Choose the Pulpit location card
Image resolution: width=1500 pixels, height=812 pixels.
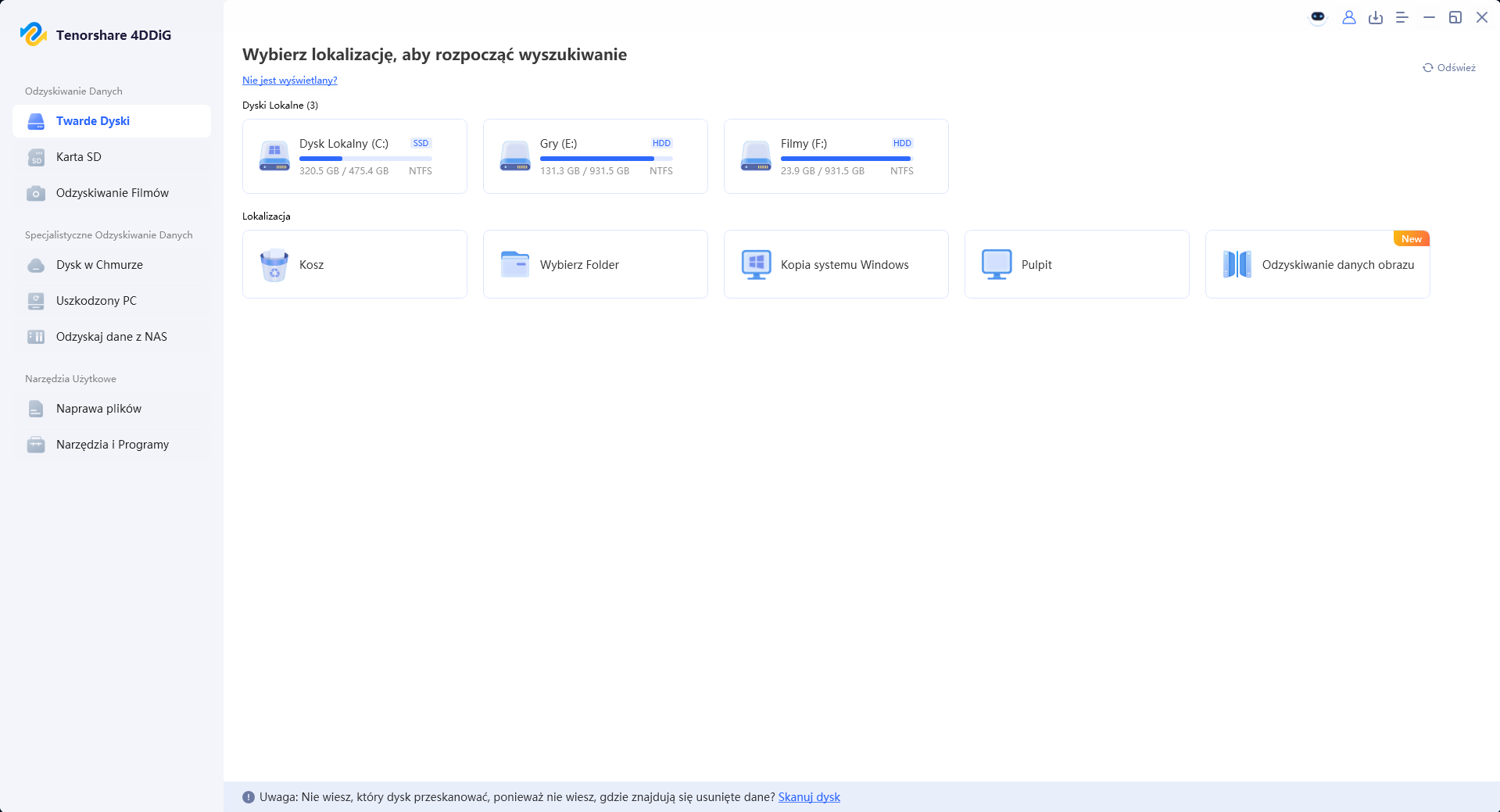(x=1077, y=264)
